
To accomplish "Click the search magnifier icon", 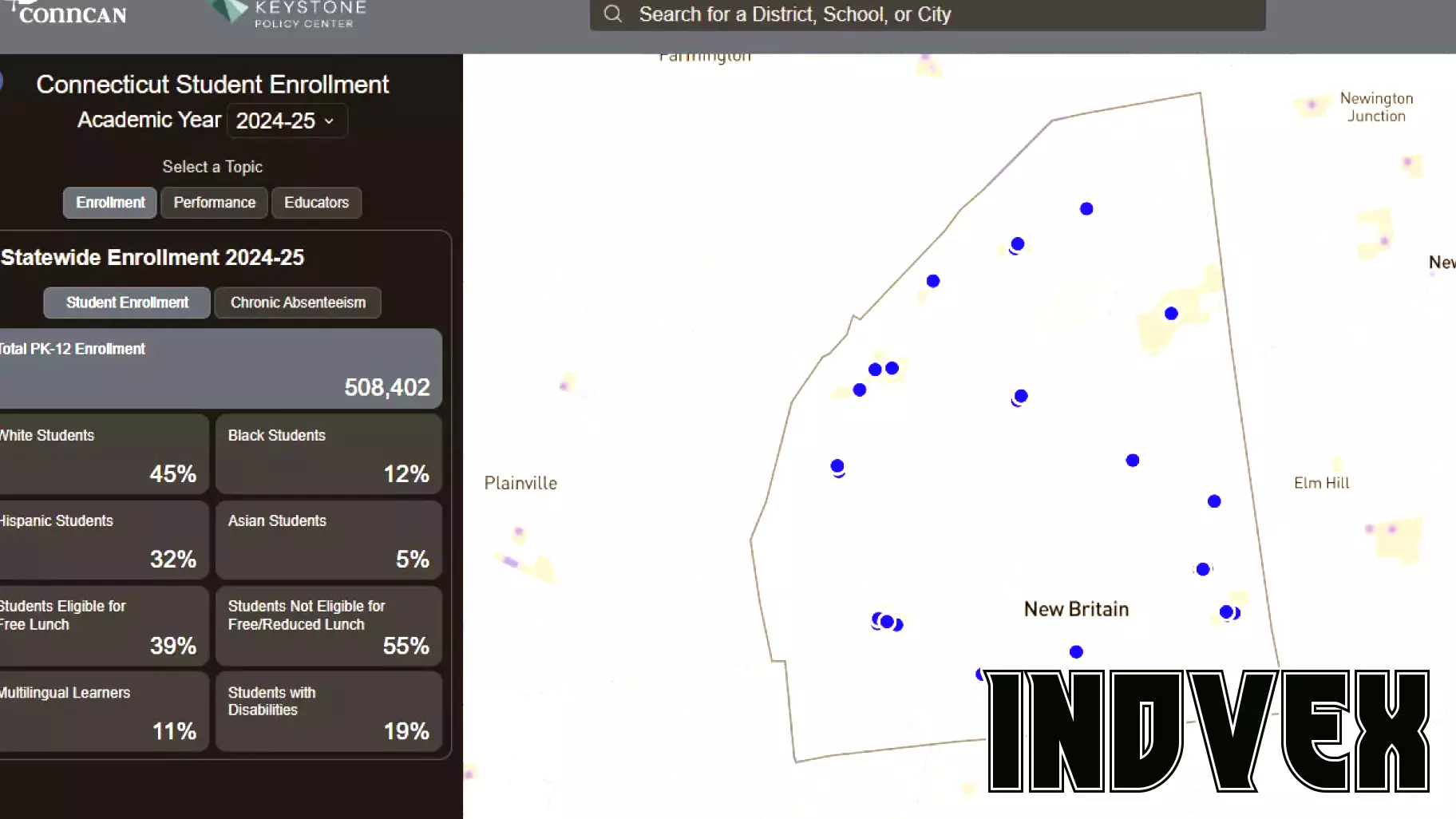I will [611, 14].
